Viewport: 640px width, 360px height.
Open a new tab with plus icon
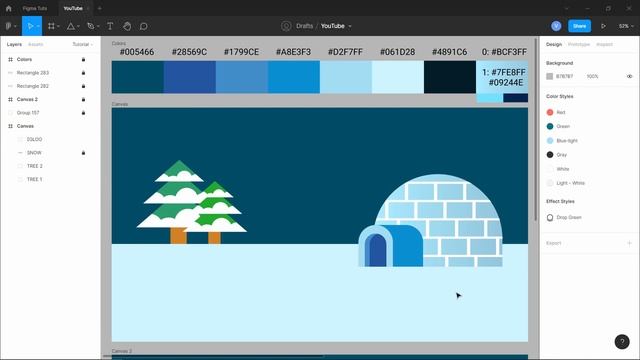pyautogui.click(x=100, y=8)
